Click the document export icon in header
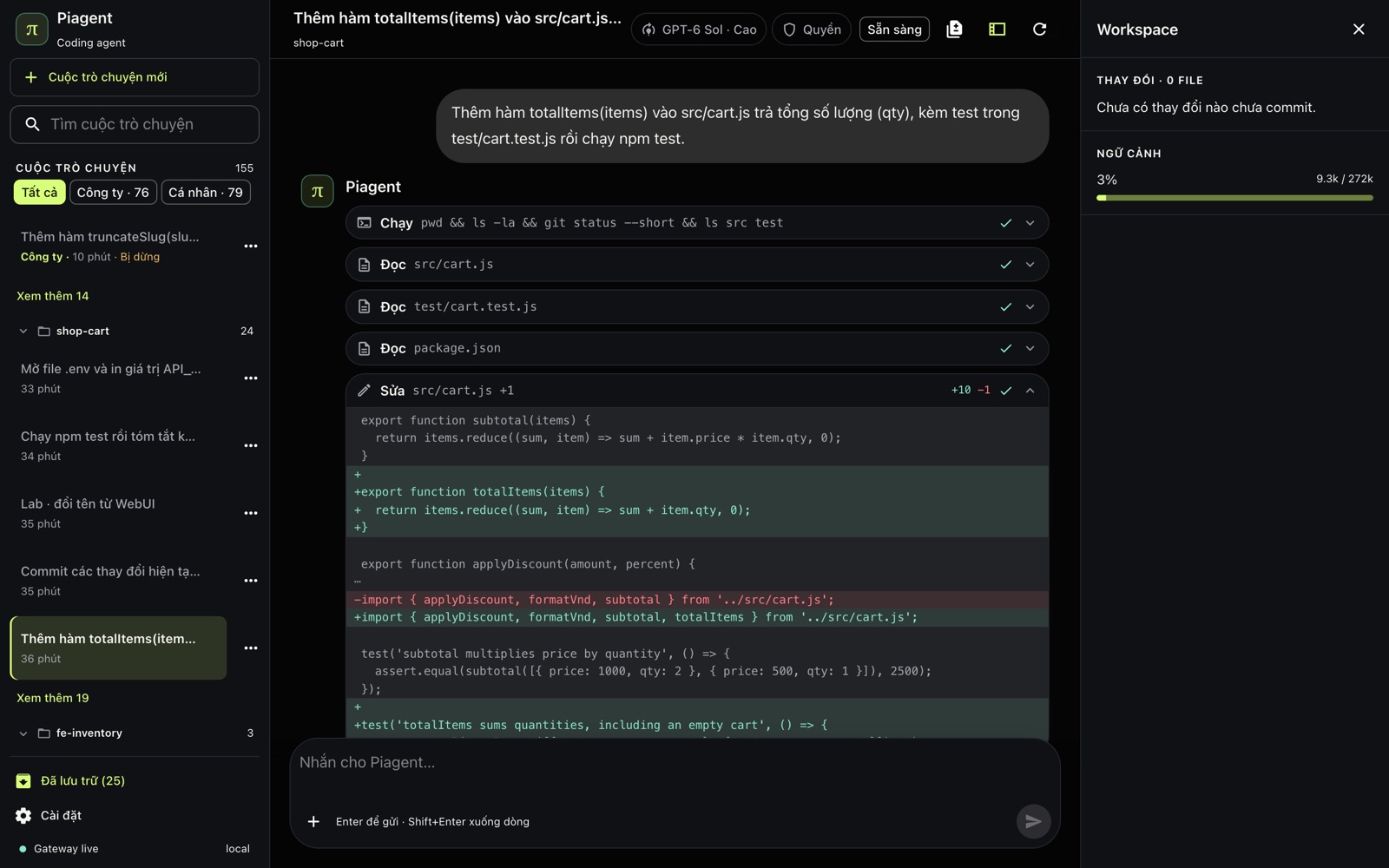1389x868 pixels. [954, 30]
